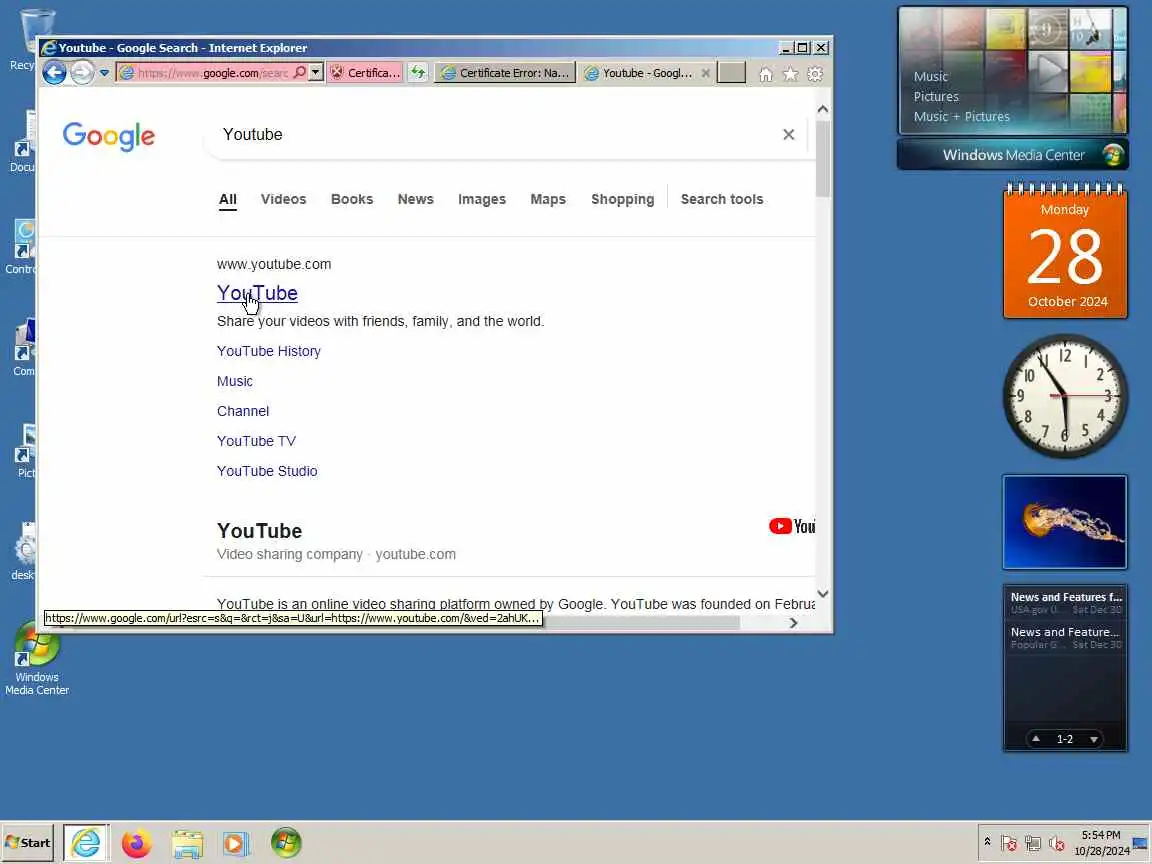Viewport: 1152px width, 864px height.
Task: Refresh the page using the refresh icon
Action: point(418,72)
